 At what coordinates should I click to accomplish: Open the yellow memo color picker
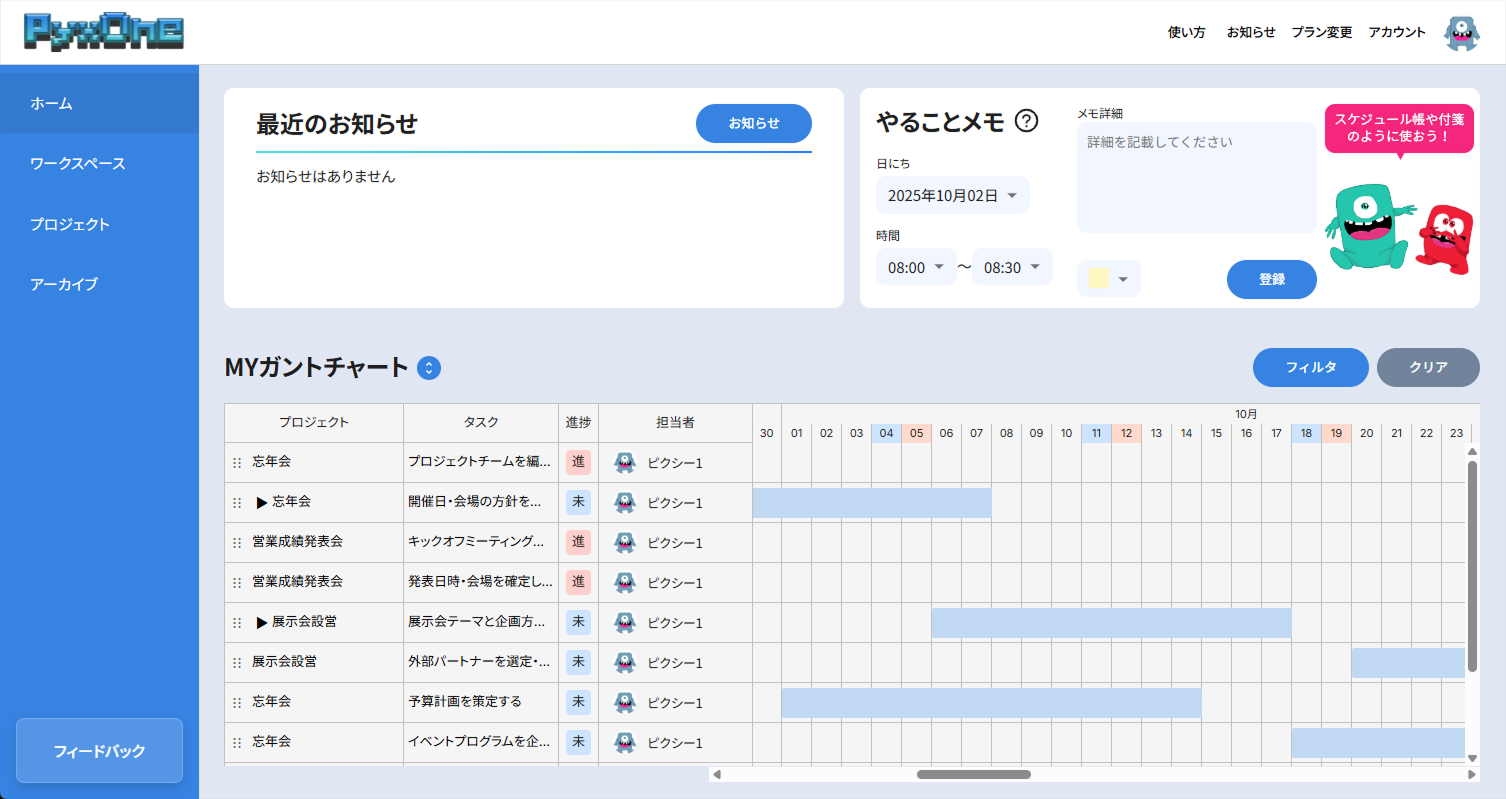tap(1108, 279)
